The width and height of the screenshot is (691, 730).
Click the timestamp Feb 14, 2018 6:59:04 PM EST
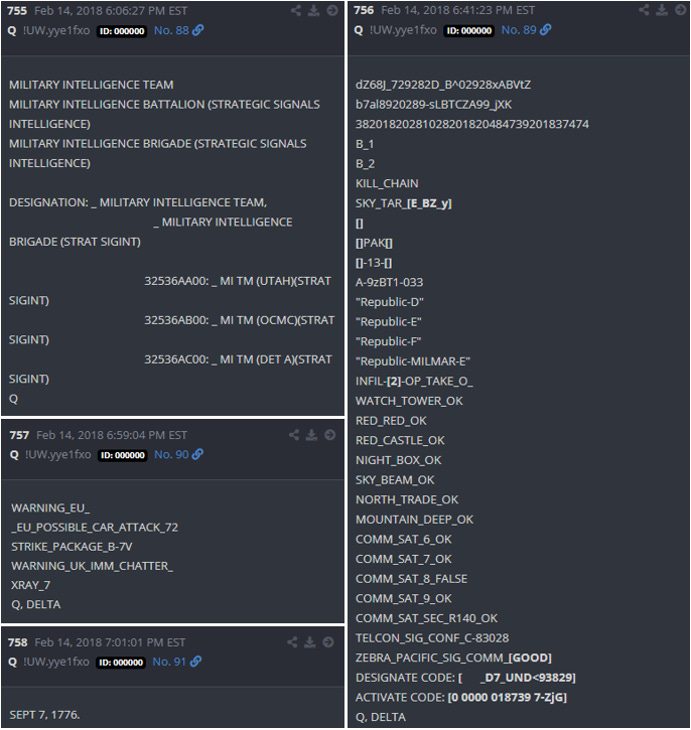[x=112, y=435]
